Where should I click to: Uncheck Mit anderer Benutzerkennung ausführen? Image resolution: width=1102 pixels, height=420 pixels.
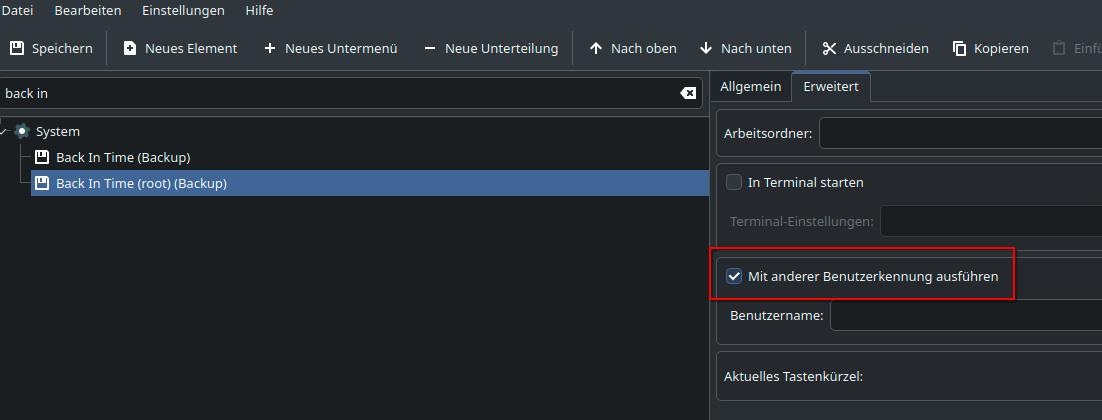coord(734,277)
